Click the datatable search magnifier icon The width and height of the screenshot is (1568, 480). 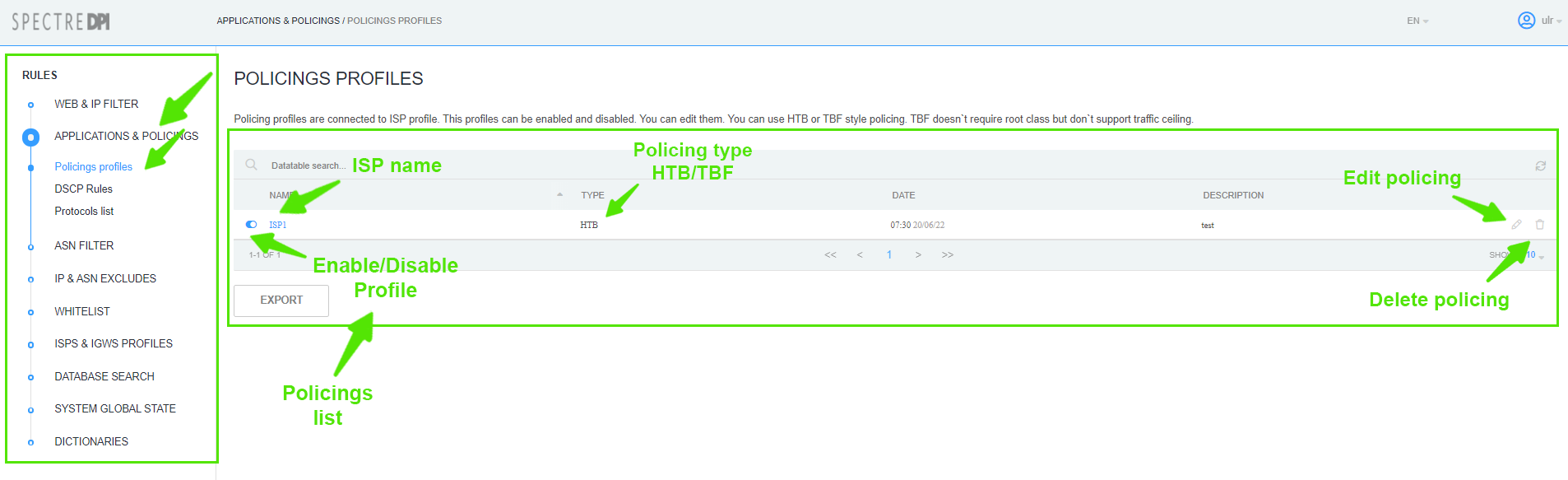(251, 165)
